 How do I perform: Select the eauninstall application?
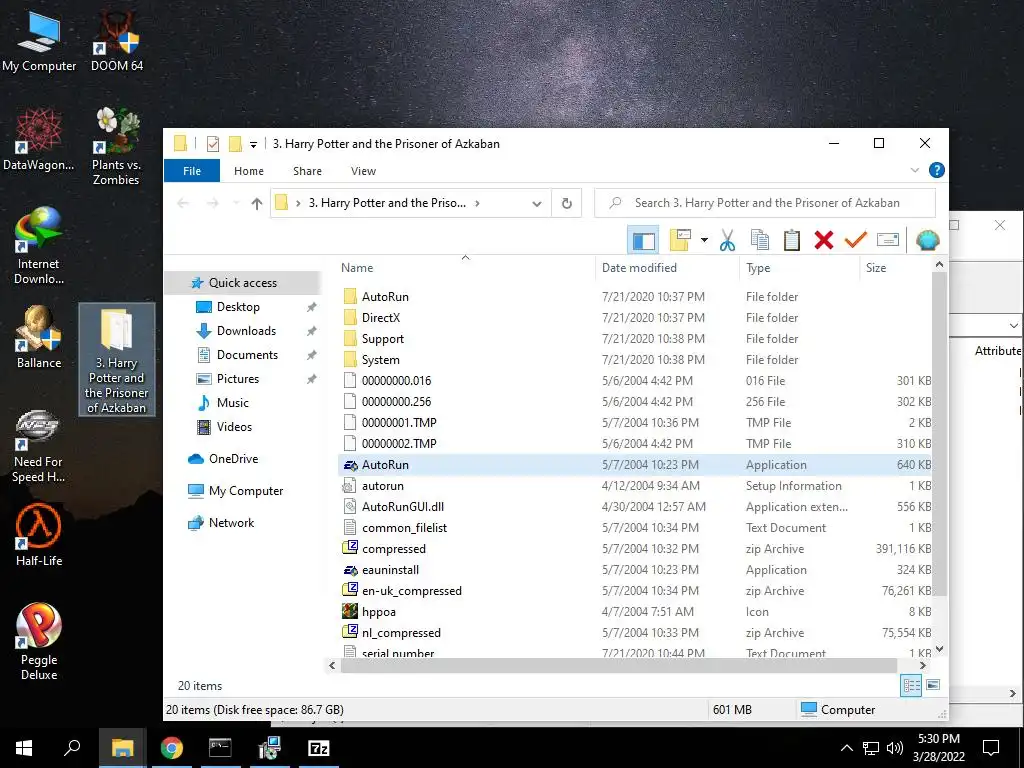coord(635,570)
